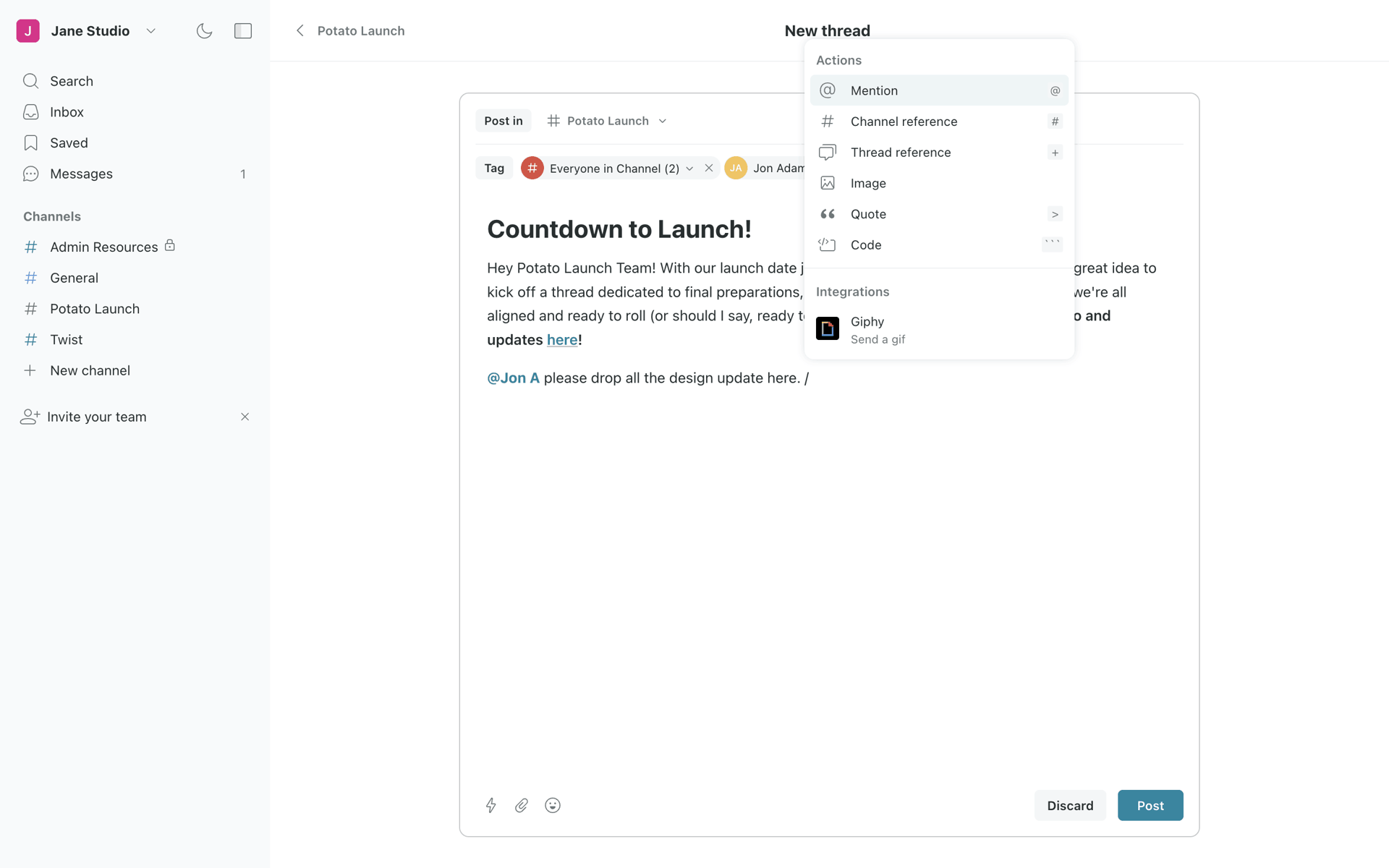Open Search in the sidebar
Viewport: 1389px width, 868px height.
pos(135,81)
